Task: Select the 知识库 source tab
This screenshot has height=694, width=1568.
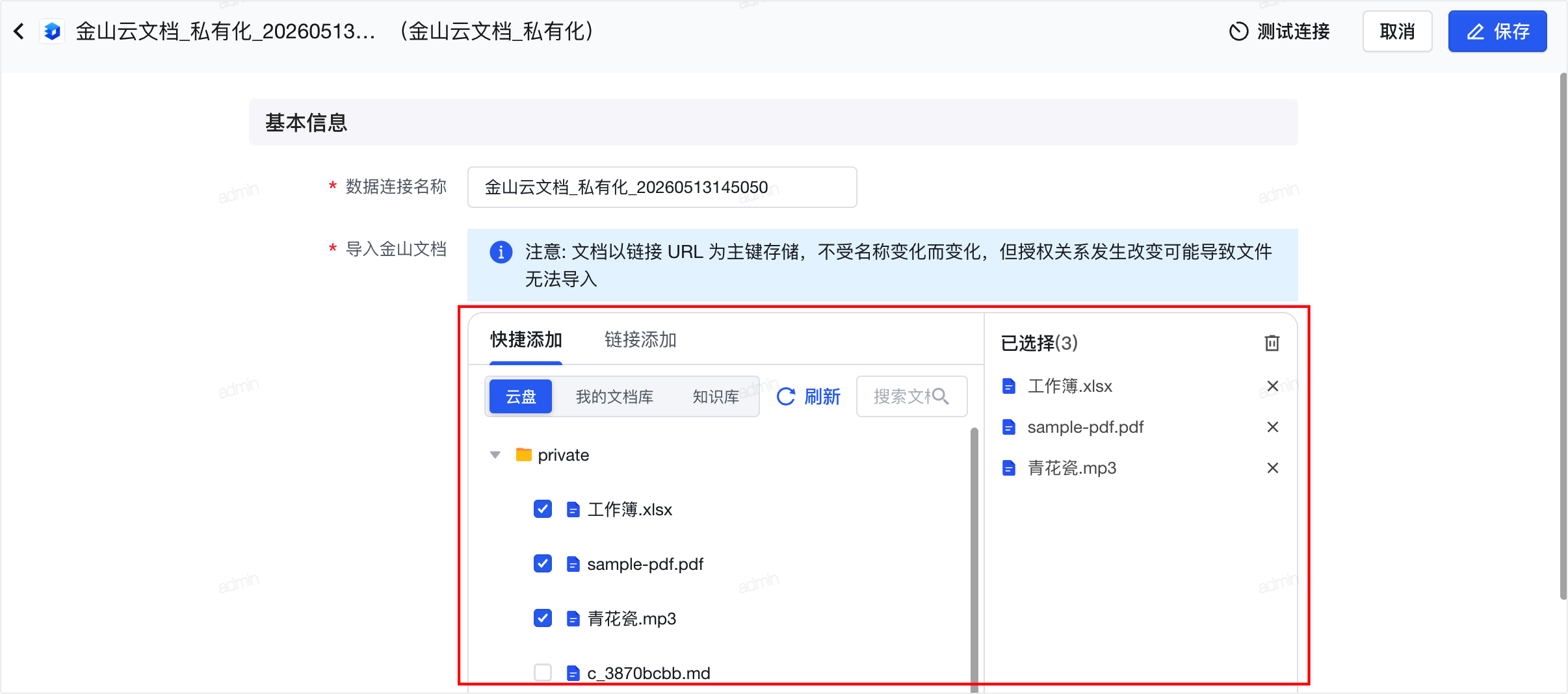Action: 716,396
